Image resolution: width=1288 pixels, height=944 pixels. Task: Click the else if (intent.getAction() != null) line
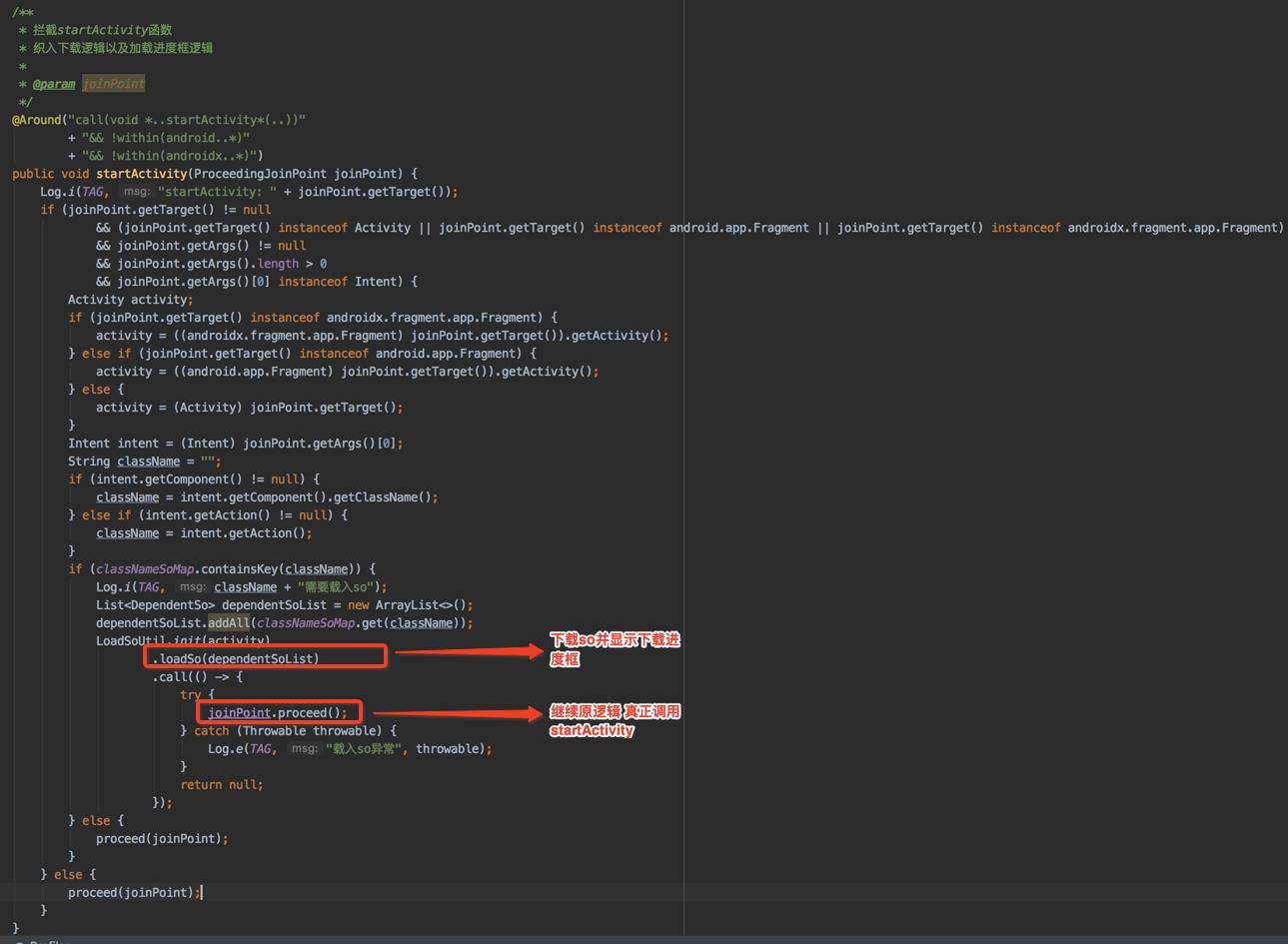[x=208, y=515]
